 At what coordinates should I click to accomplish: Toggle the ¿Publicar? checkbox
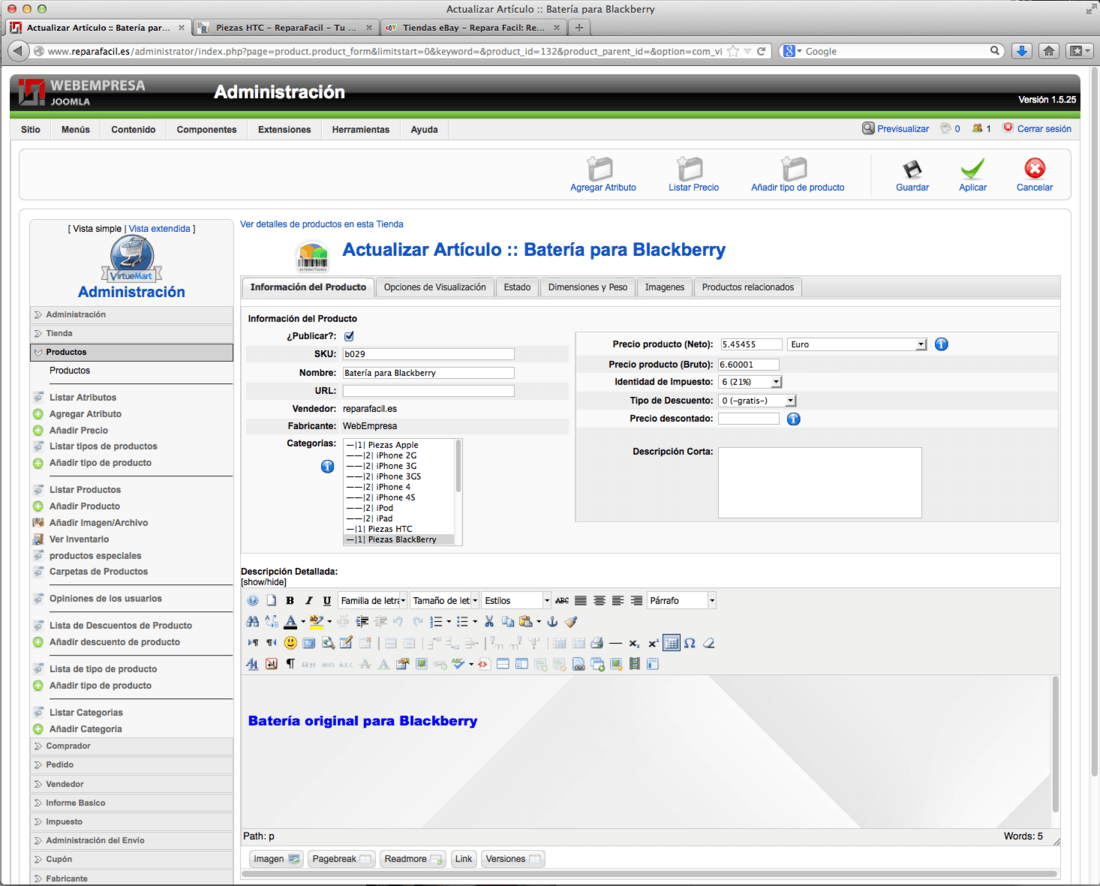(x=349, y=336)
